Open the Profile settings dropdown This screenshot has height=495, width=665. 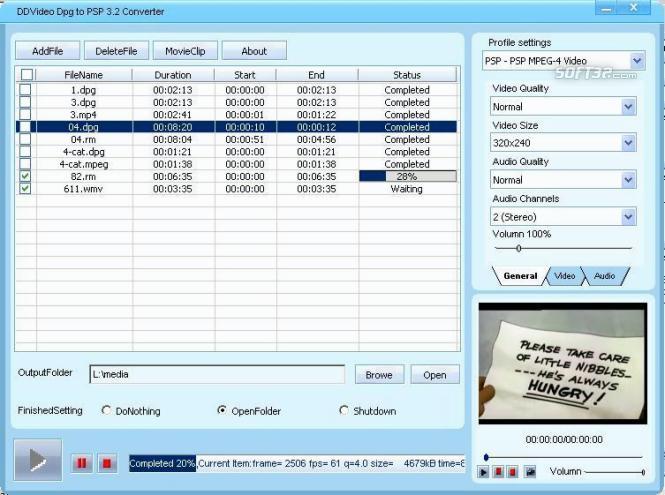point(637,61)
